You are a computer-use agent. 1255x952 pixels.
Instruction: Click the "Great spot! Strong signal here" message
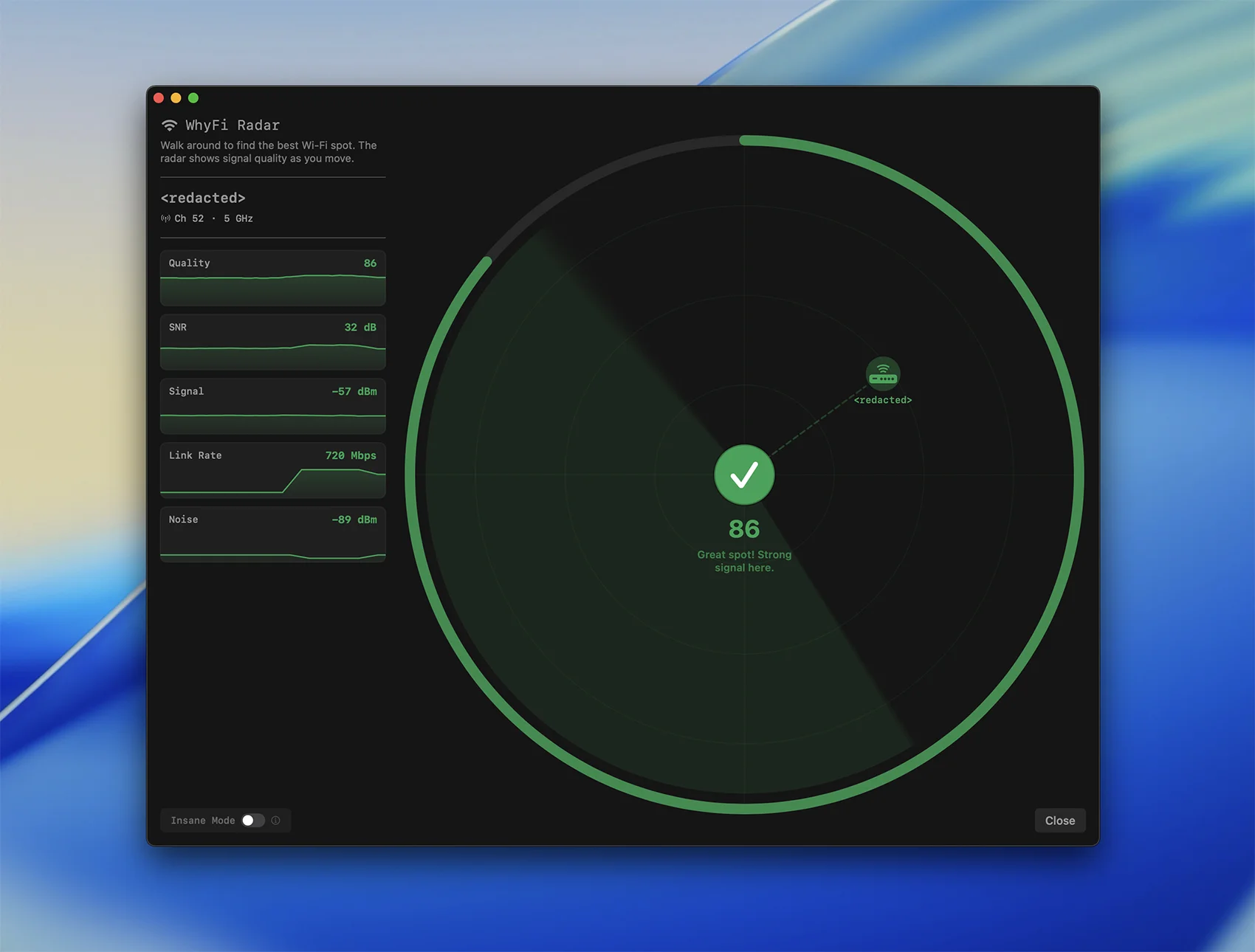click(744, 561)
